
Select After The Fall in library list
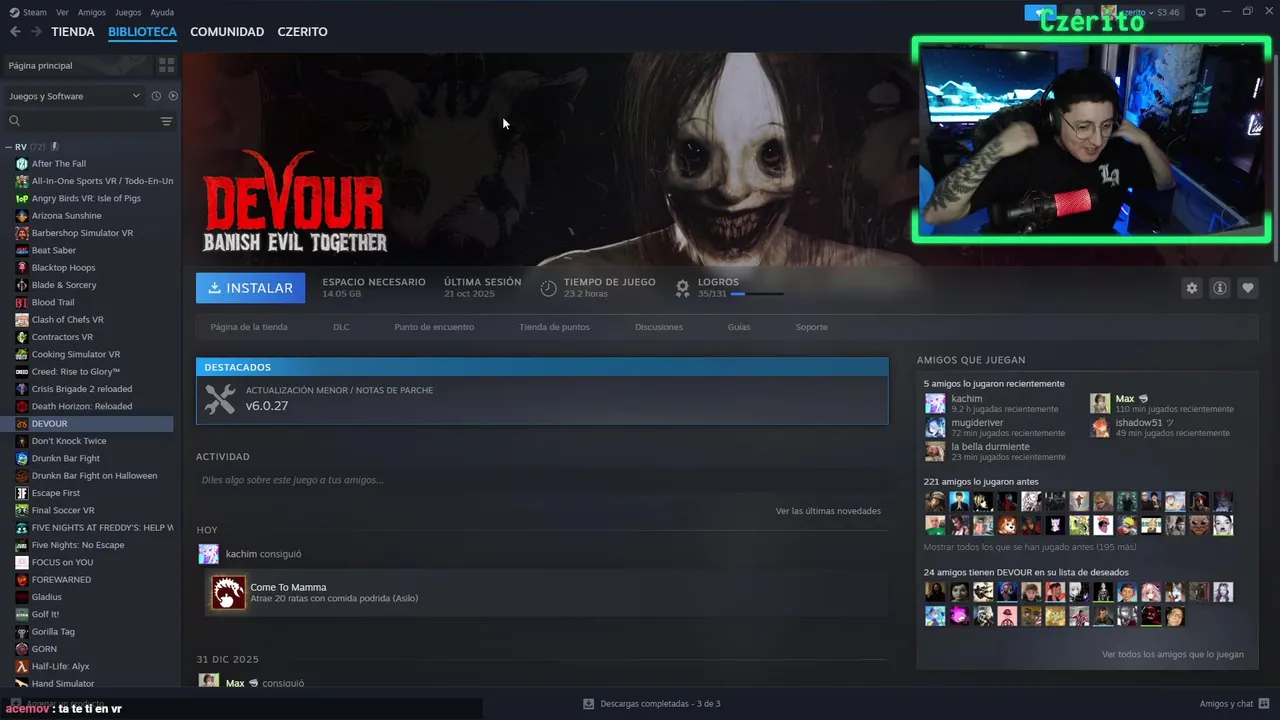coord(59,164)
